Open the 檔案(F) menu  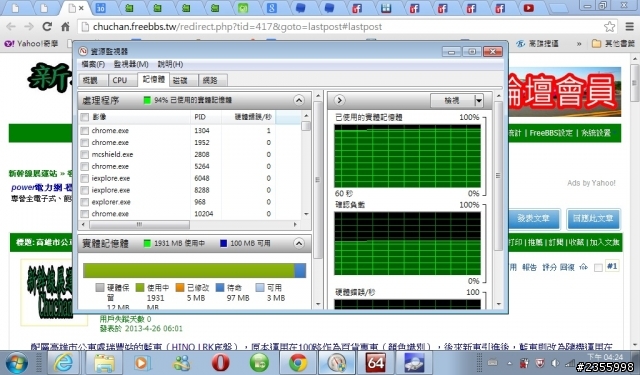pyautogui.click(x=93, y=64)
